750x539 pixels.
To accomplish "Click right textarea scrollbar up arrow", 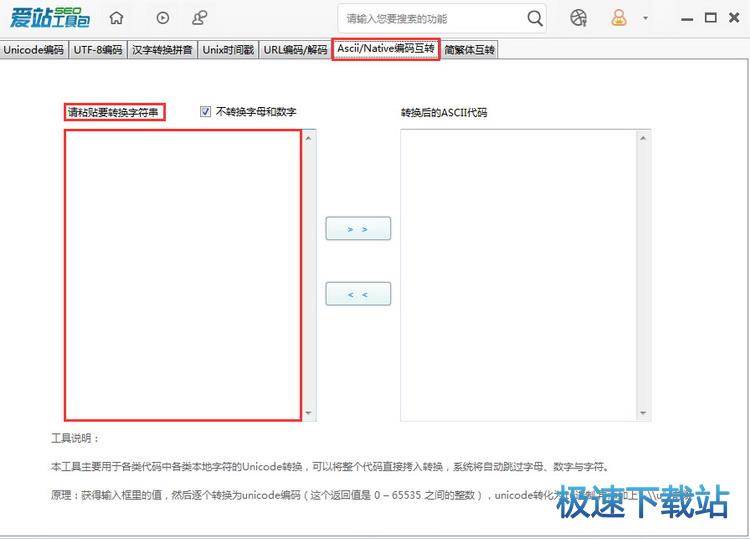I will click(643, 138).
